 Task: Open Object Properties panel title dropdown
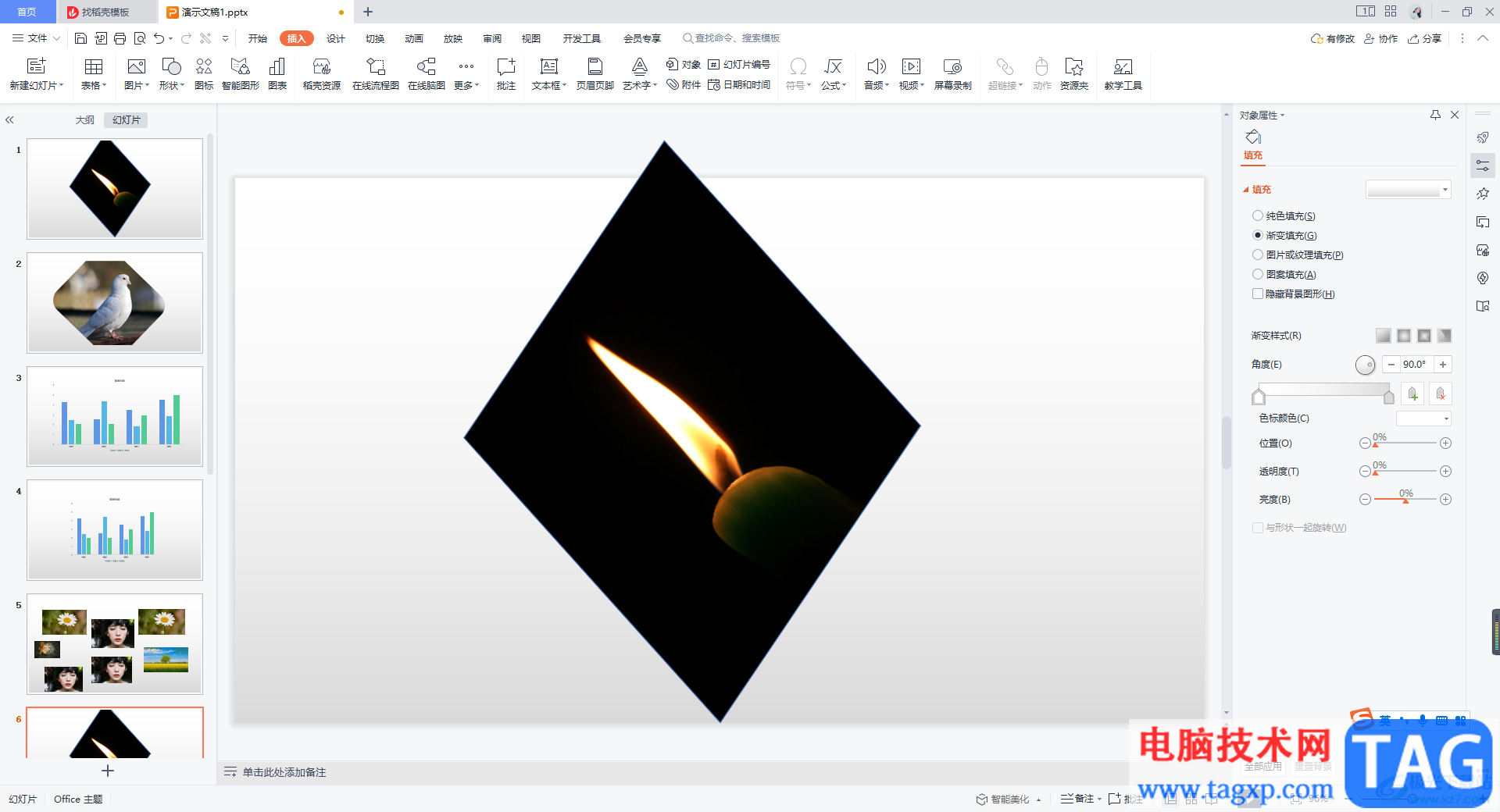tap(1262, 116)
